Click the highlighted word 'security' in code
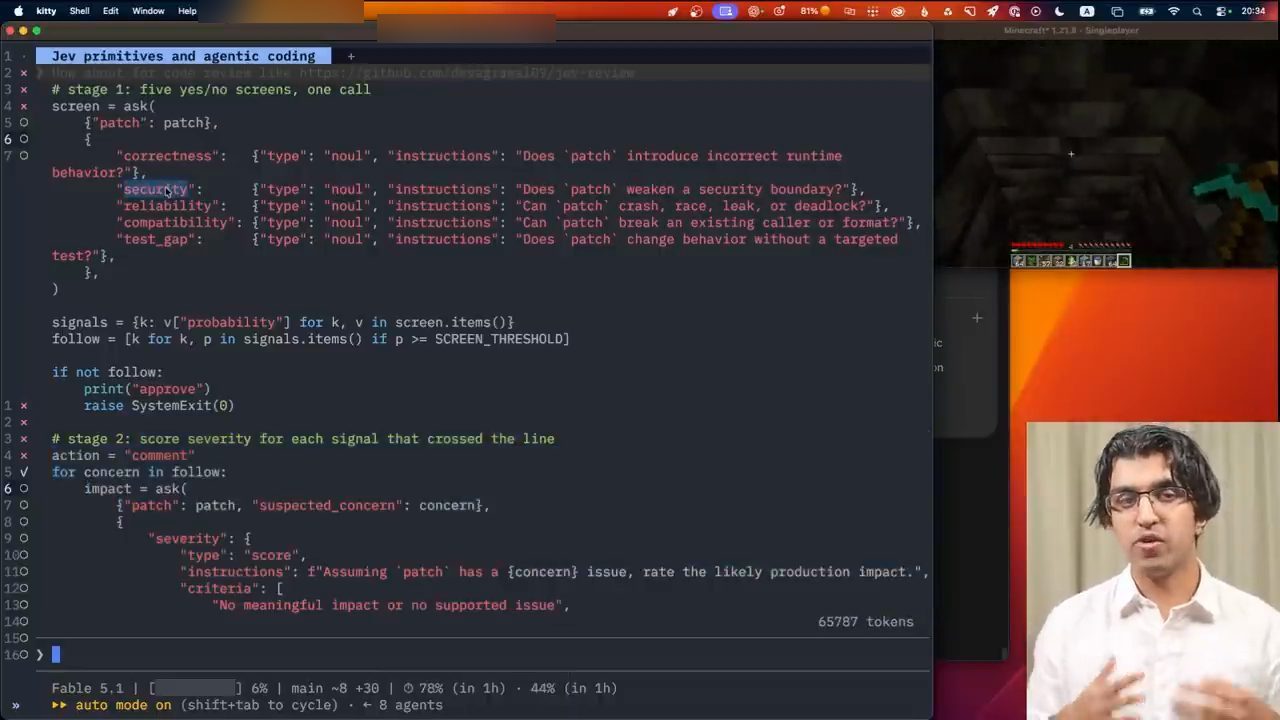 [x=155, y=189]
